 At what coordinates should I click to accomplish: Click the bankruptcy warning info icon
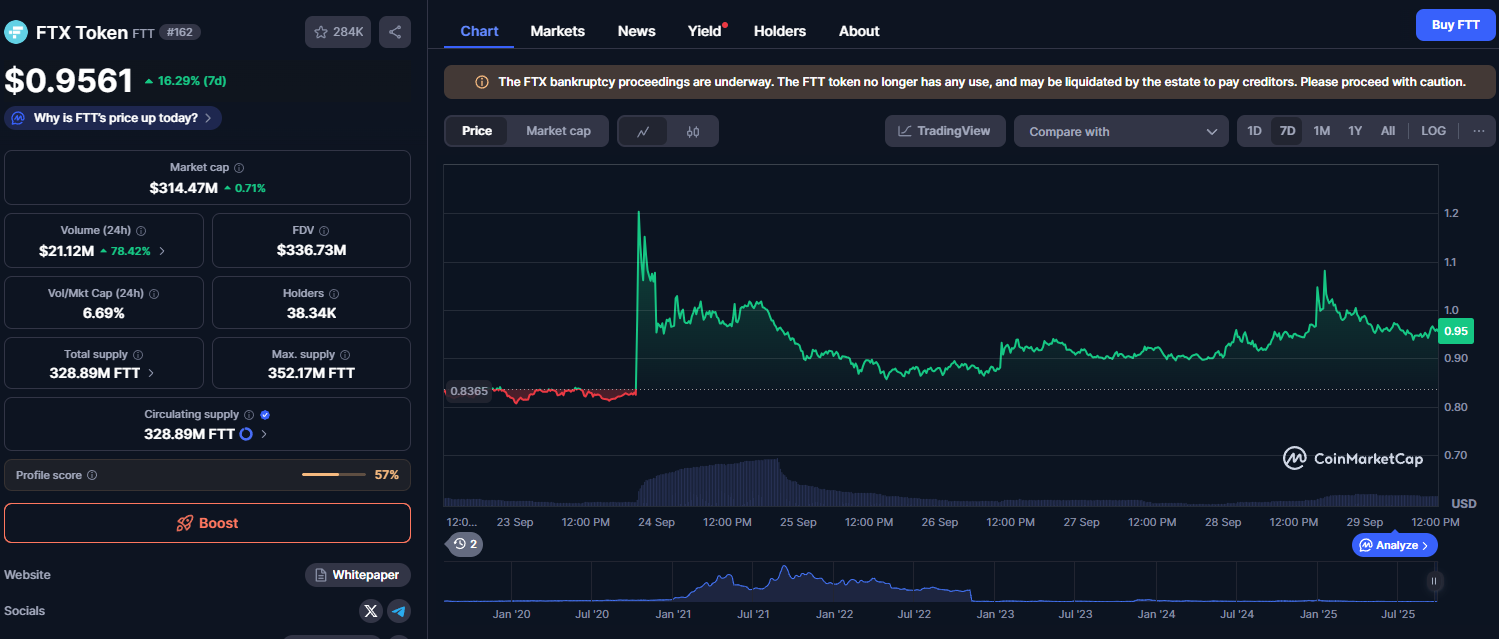coord(482,82)
